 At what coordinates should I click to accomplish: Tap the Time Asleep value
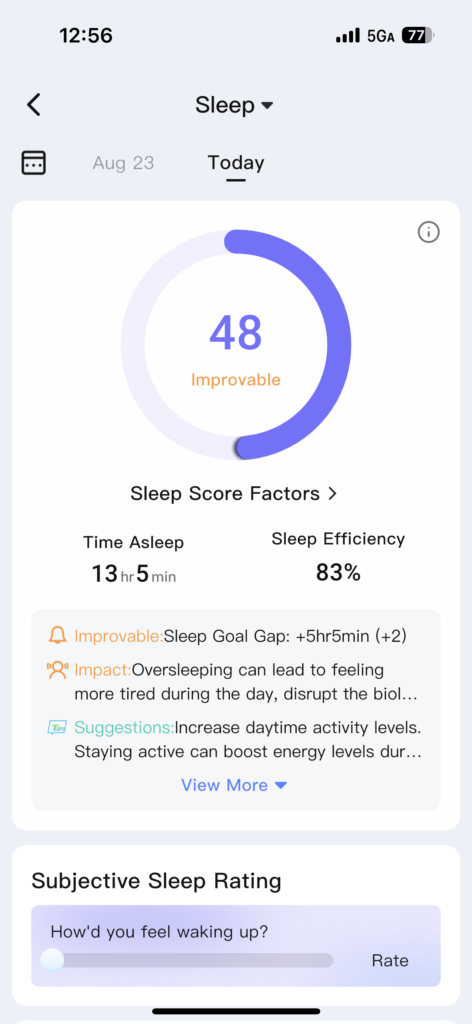[134, 575]
